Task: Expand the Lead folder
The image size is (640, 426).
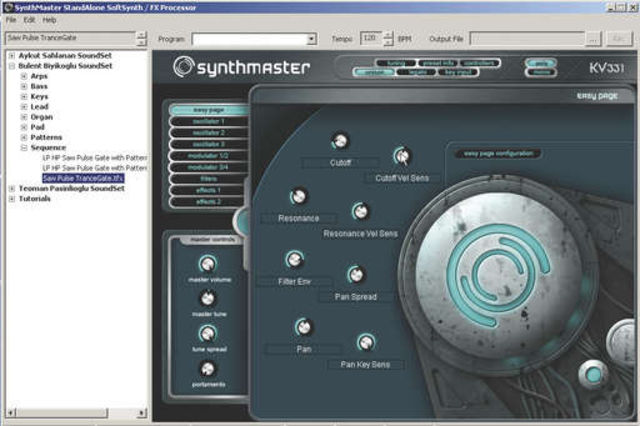Action: click(x=24, y=106)
